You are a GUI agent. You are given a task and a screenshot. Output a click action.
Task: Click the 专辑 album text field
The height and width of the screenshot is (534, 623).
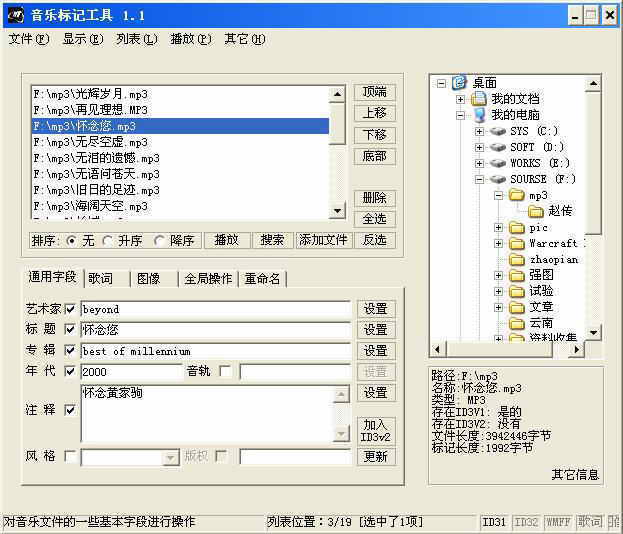(215, 351)
